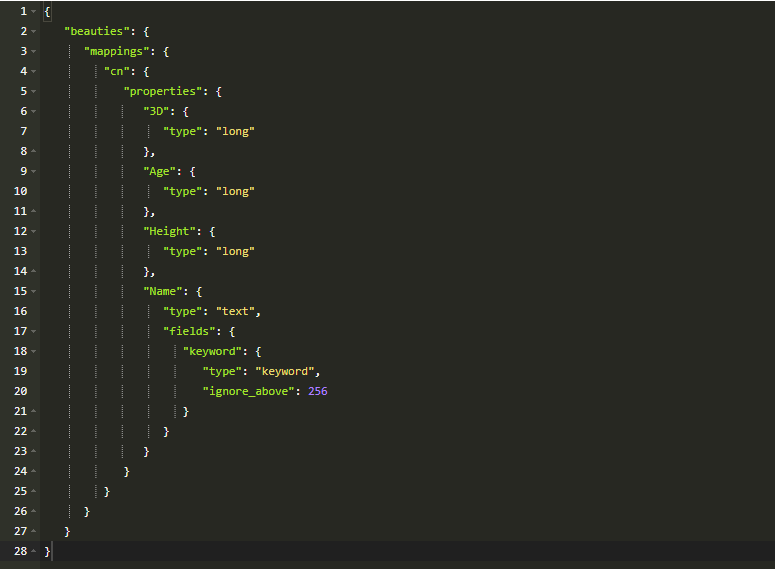Click the "long" value on line 10
This screenshot has height=569, width=775.
235,191
